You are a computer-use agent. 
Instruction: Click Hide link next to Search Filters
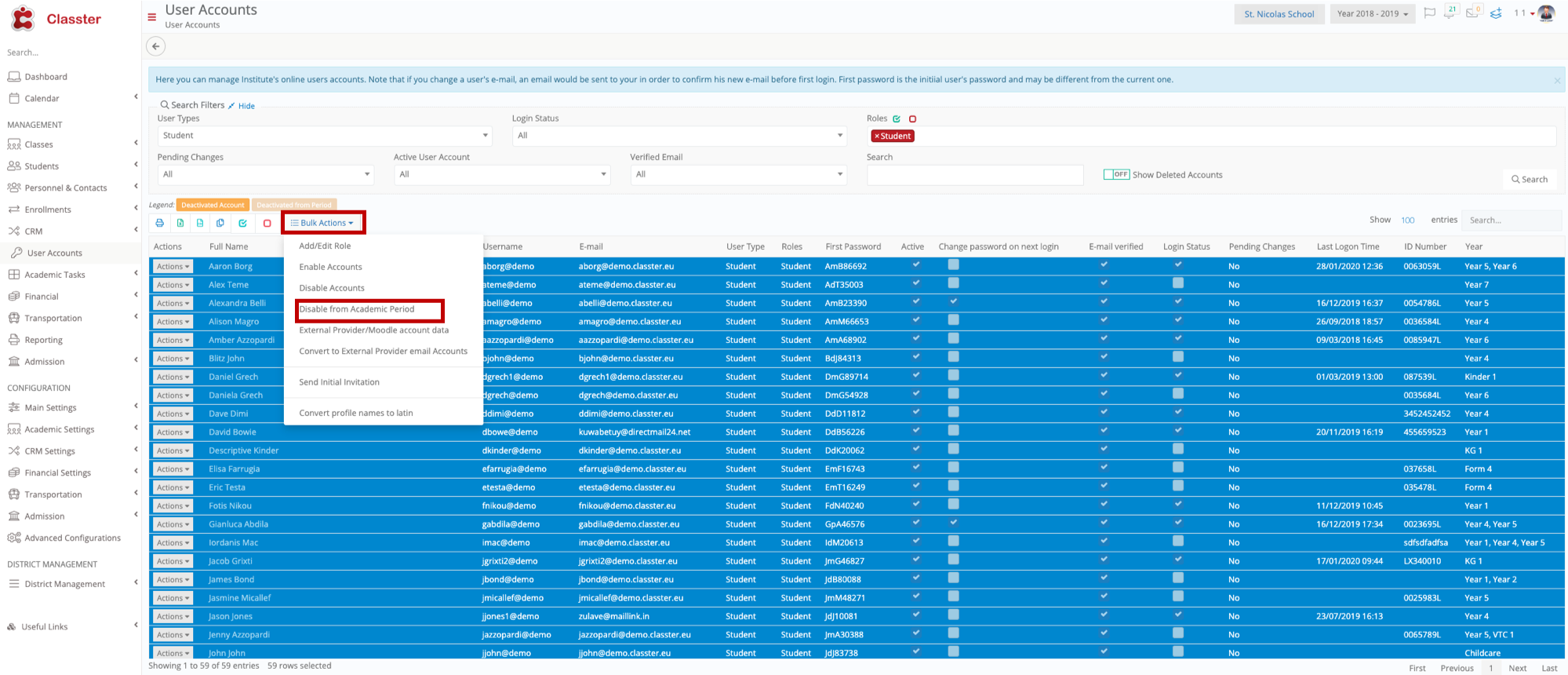tap(246, 106)
